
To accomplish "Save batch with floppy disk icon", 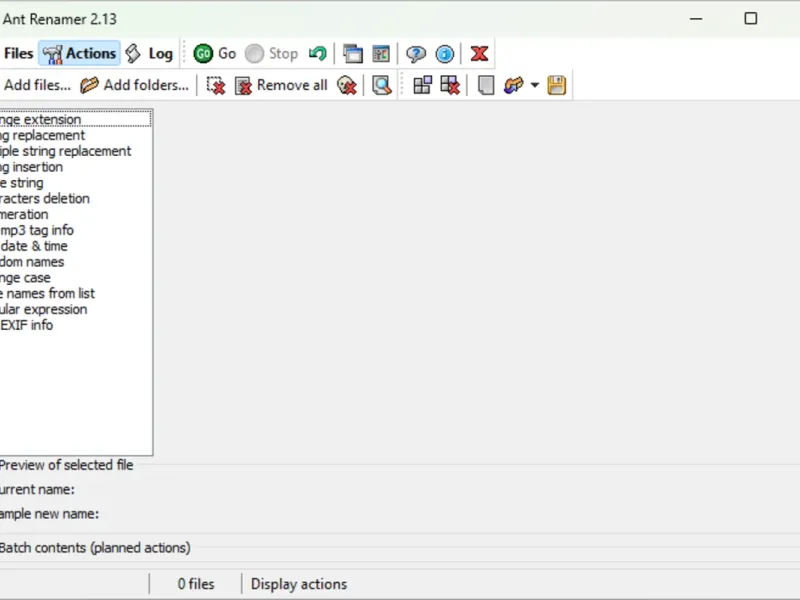I will [557, 85].
